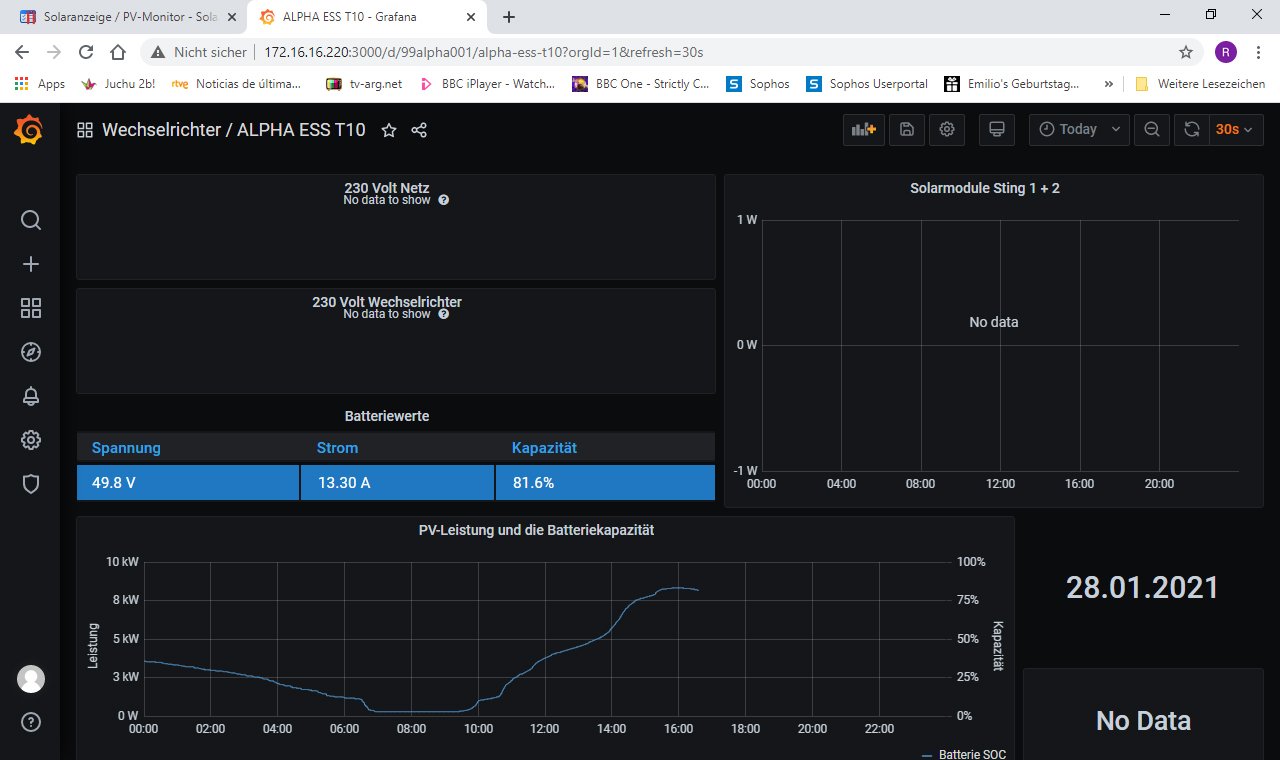Open the Today time range picker
The width and height of the screenshot is (1280, 760).
pos(1079,129)
